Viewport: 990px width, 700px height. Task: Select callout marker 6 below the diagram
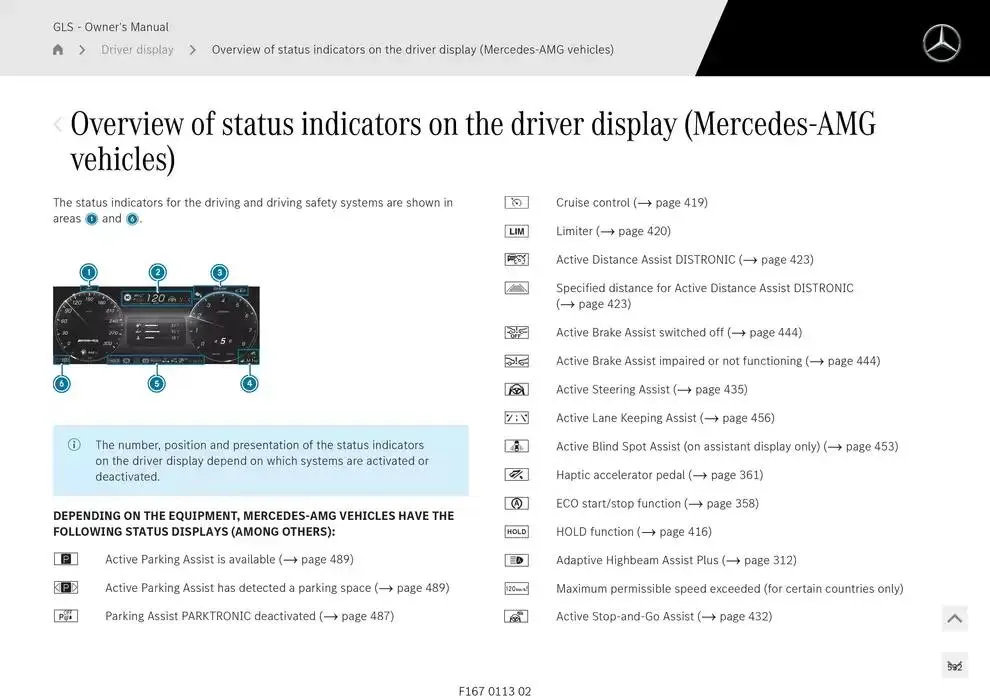[62, 383]
